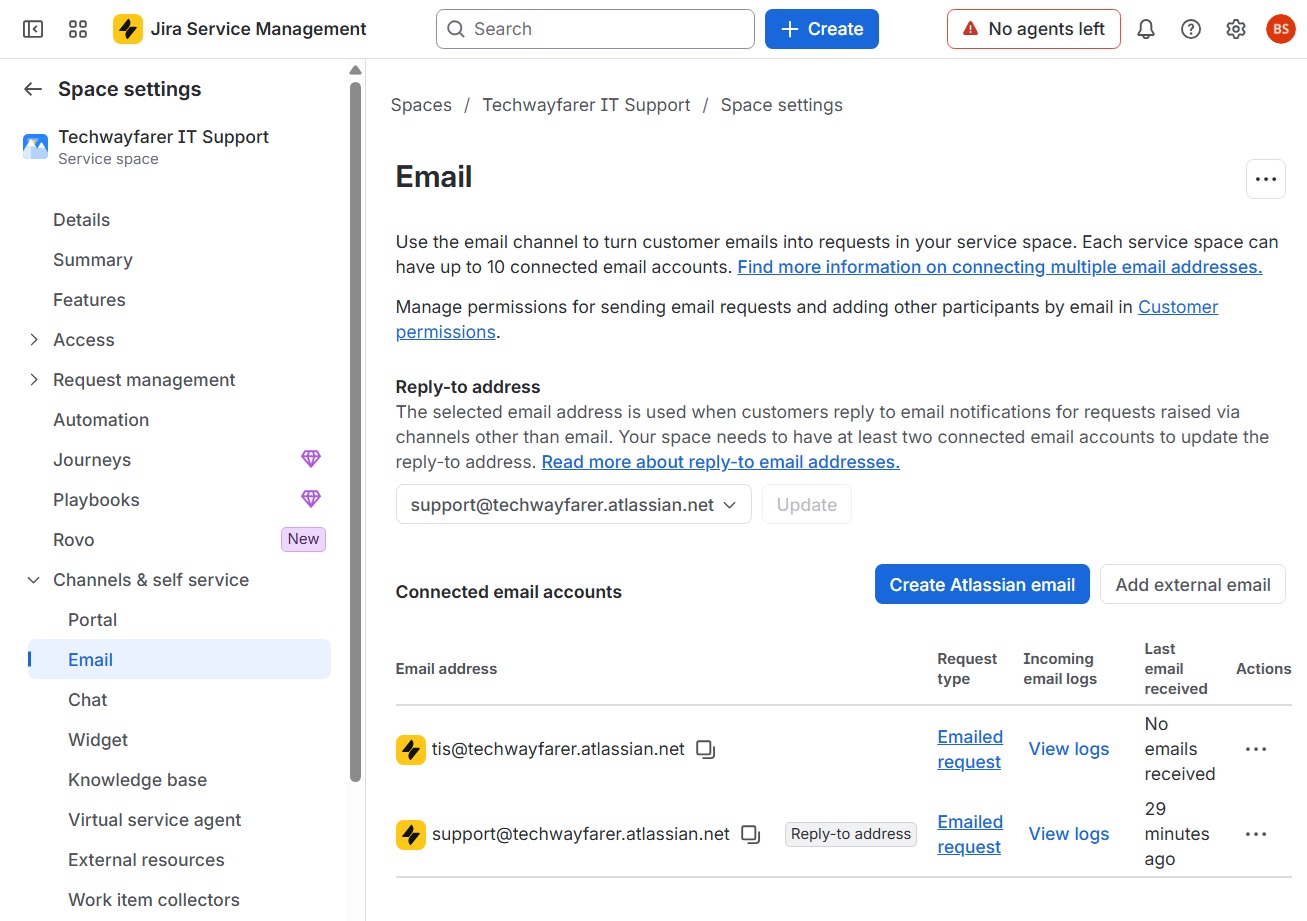This screenshot has height=921, width=1307.
Task: Open the BS profile avatar
Action: pos(1281,29)
